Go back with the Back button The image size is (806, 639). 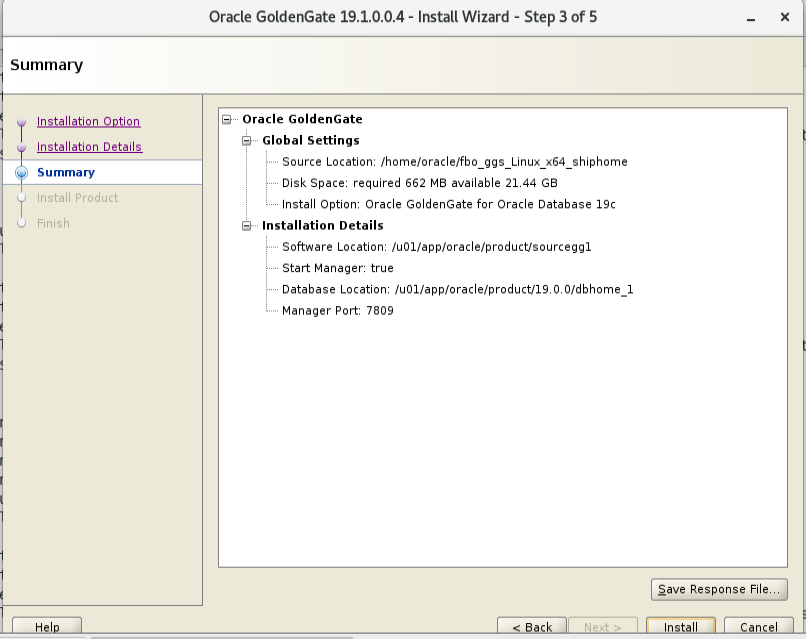point(532,627)
